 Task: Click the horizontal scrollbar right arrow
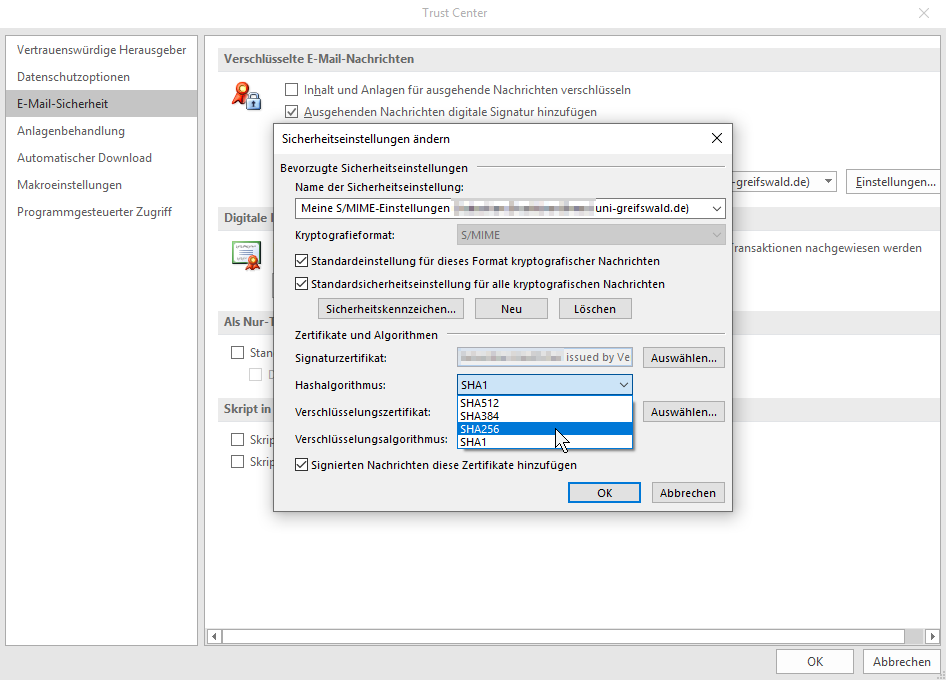(x=932, y=636)
